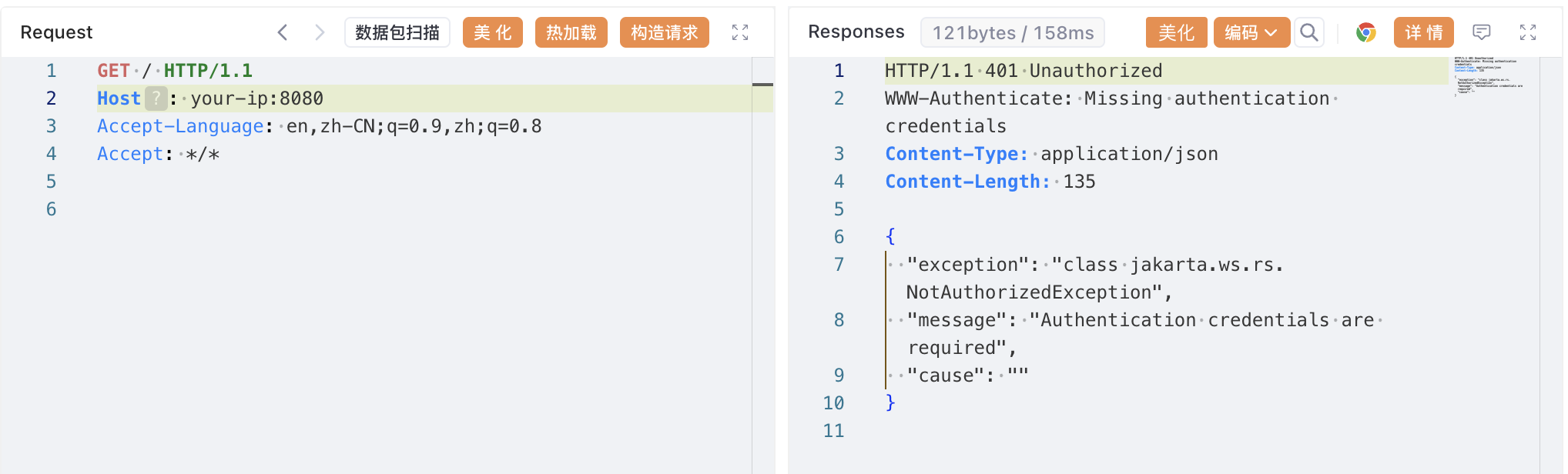Click 美化 in the Responses panel
1568x474 pixels.
pyautogui.click(x=1176, y=32)
